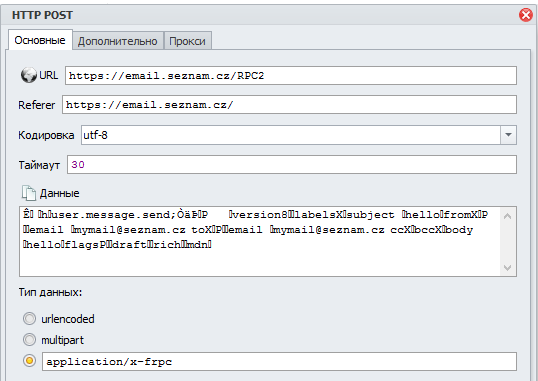This screenshot has width=538, height=381.
Task: Click the Referer input field
Action: coord(289,105)
